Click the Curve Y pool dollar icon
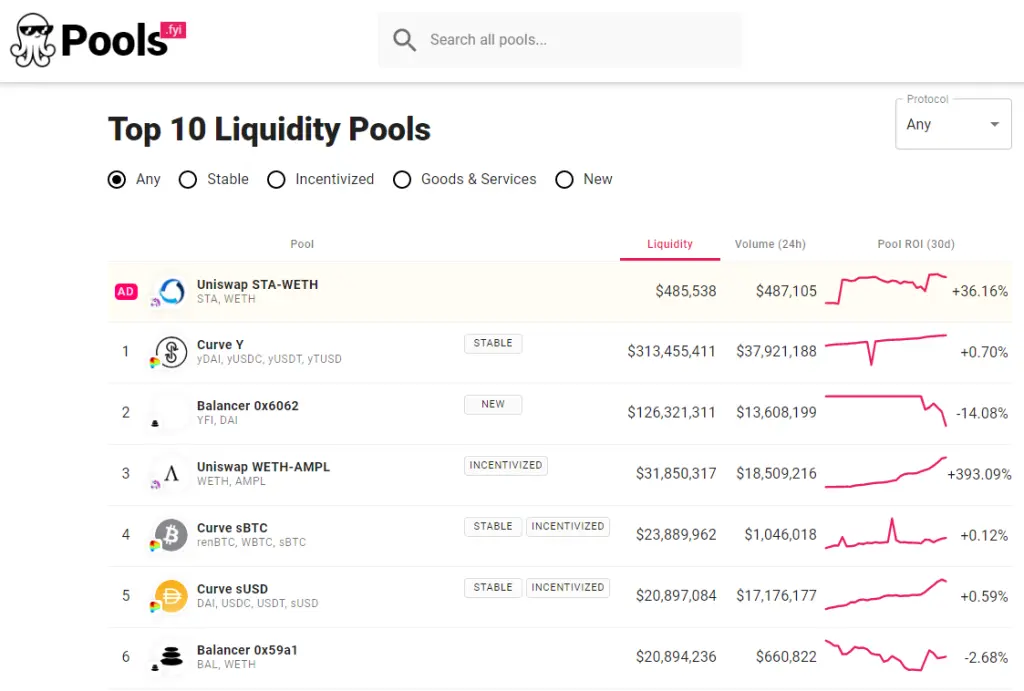Image resolution: width=1024 pixels, height=691 pixels. point(172,352)
